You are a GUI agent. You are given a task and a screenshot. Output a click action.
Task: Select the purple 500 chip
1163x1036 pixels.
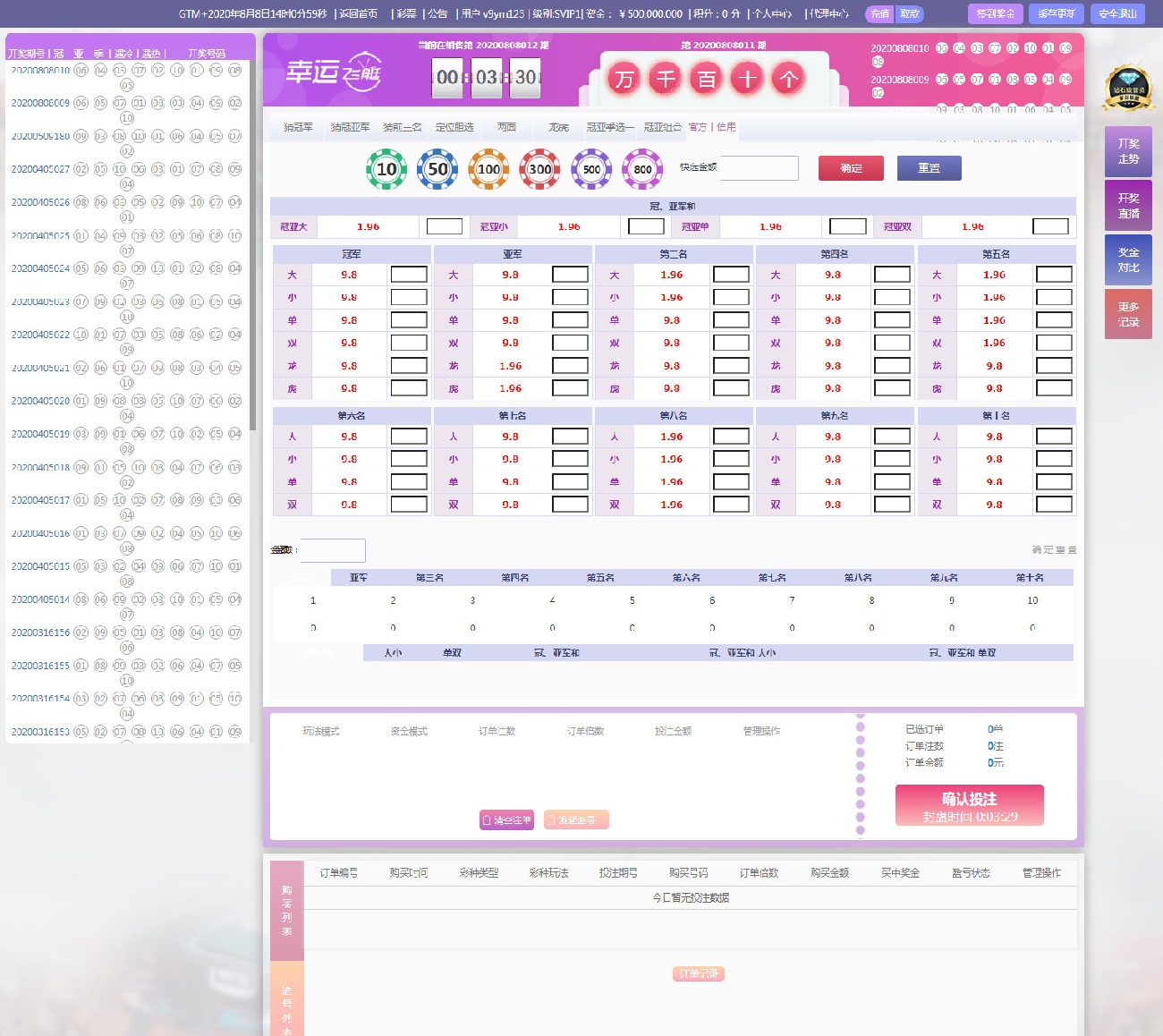(x=591, y=169)
